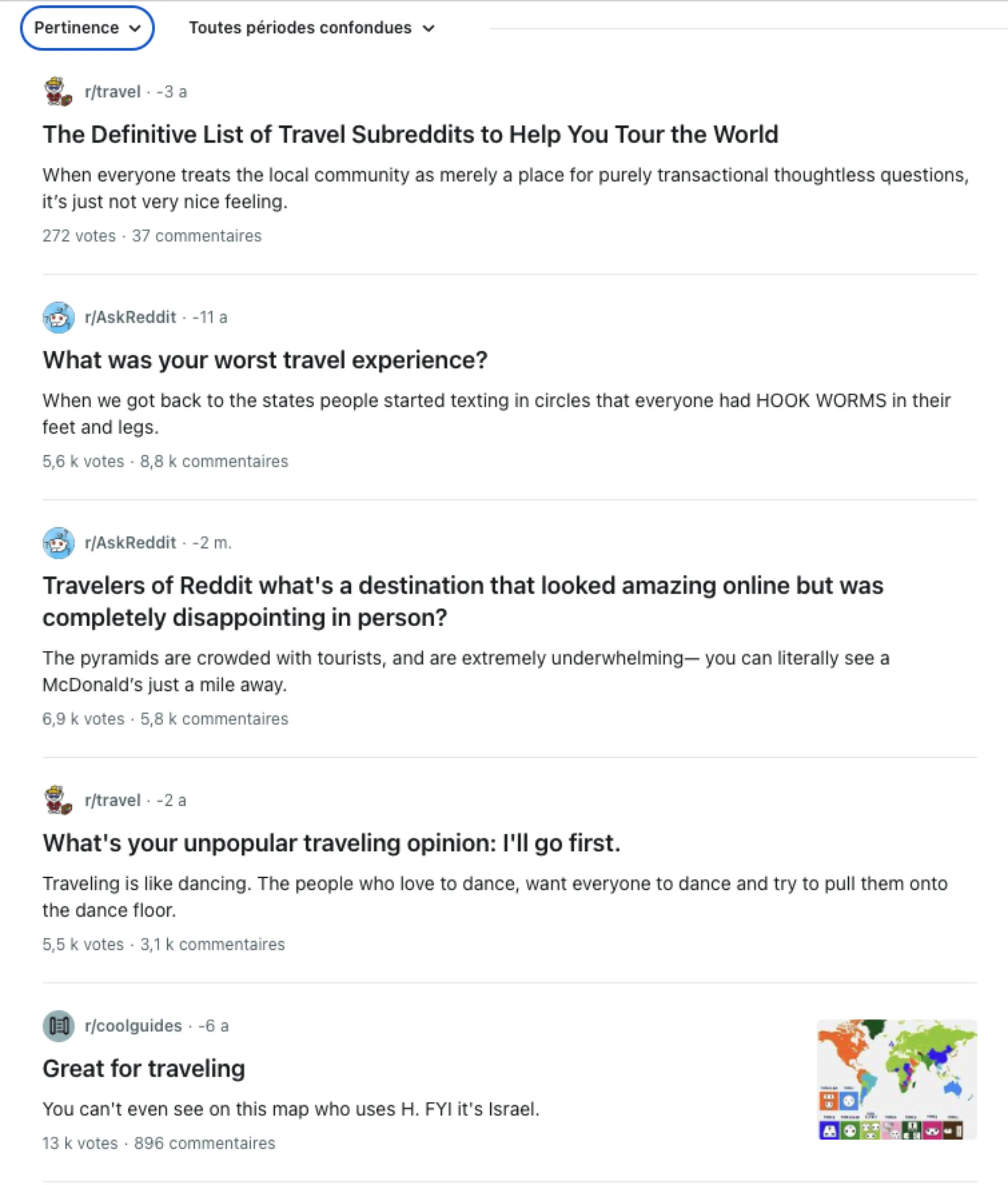Viewport: 1008px width, 1185px height.
Task: Open "The Definitive List of Travel Subreddits" post
Action: [410, 135]
